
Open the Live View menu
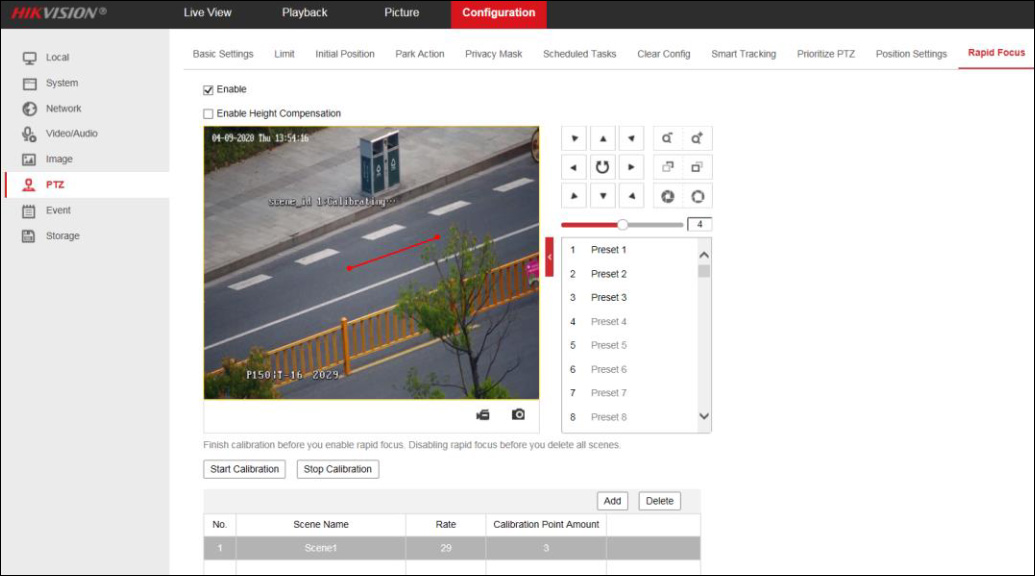206,13
